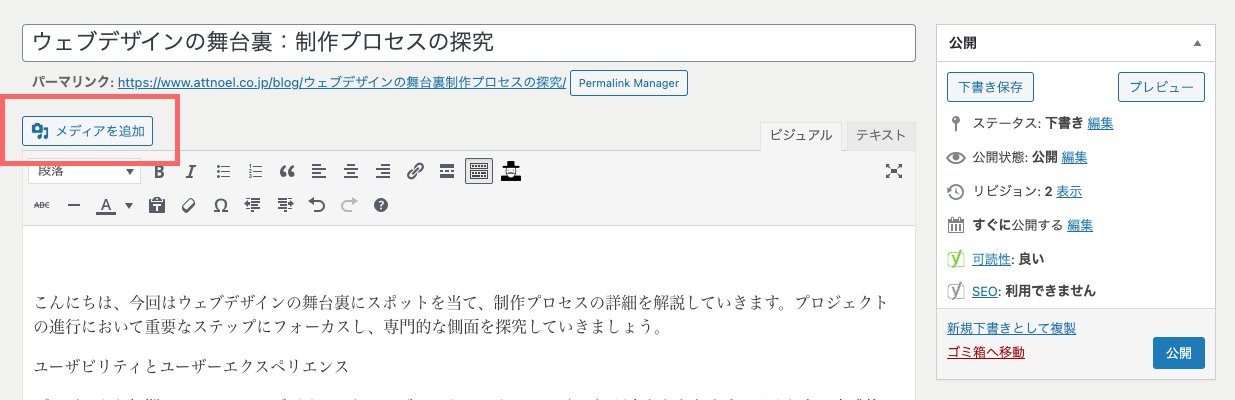
Task: Enter distraction-free fullscreen mode
Action: (894, 171)
